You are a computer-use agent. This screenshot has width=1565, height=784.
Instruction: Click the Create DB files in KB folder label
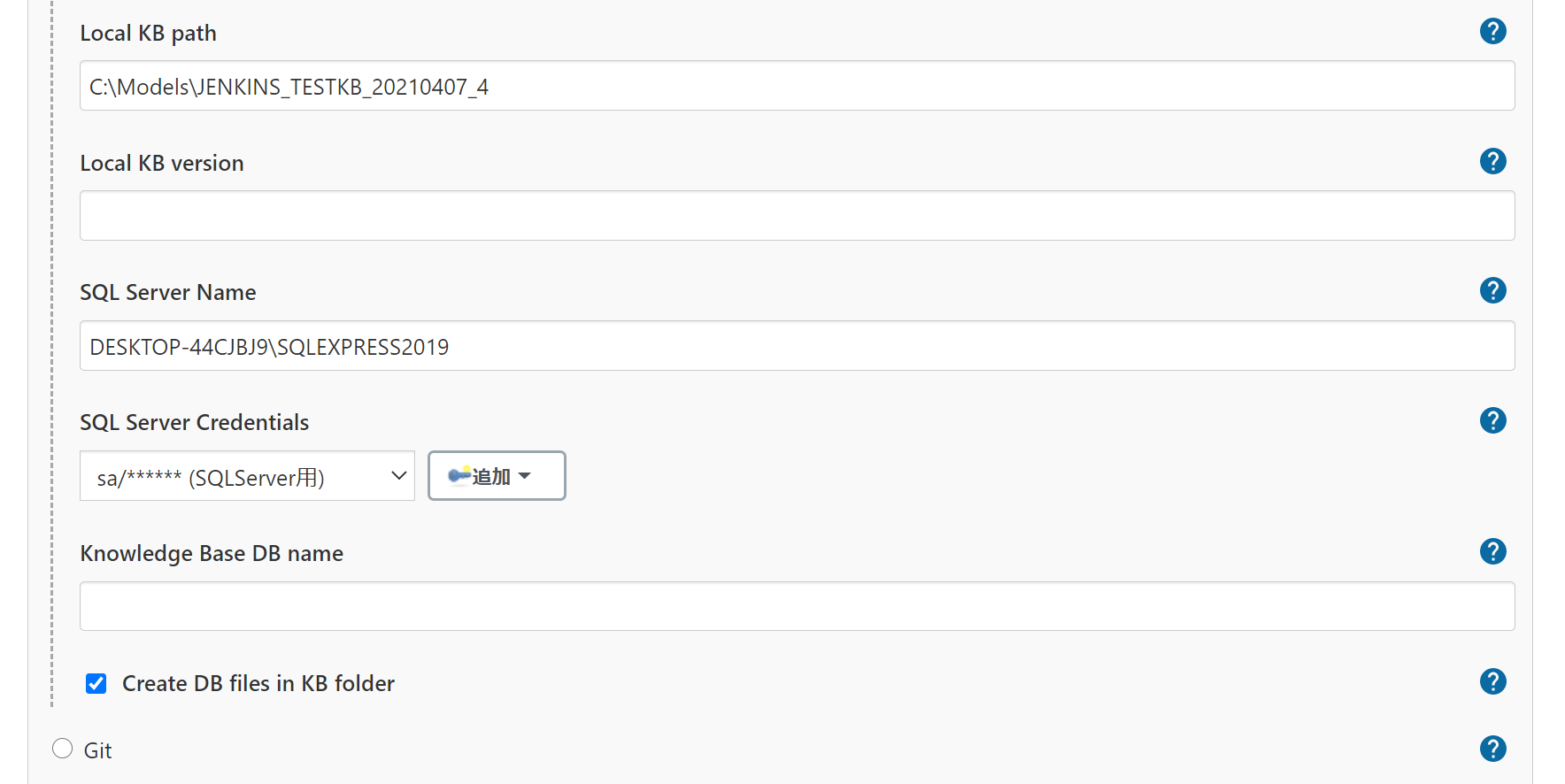coord(258,683)
